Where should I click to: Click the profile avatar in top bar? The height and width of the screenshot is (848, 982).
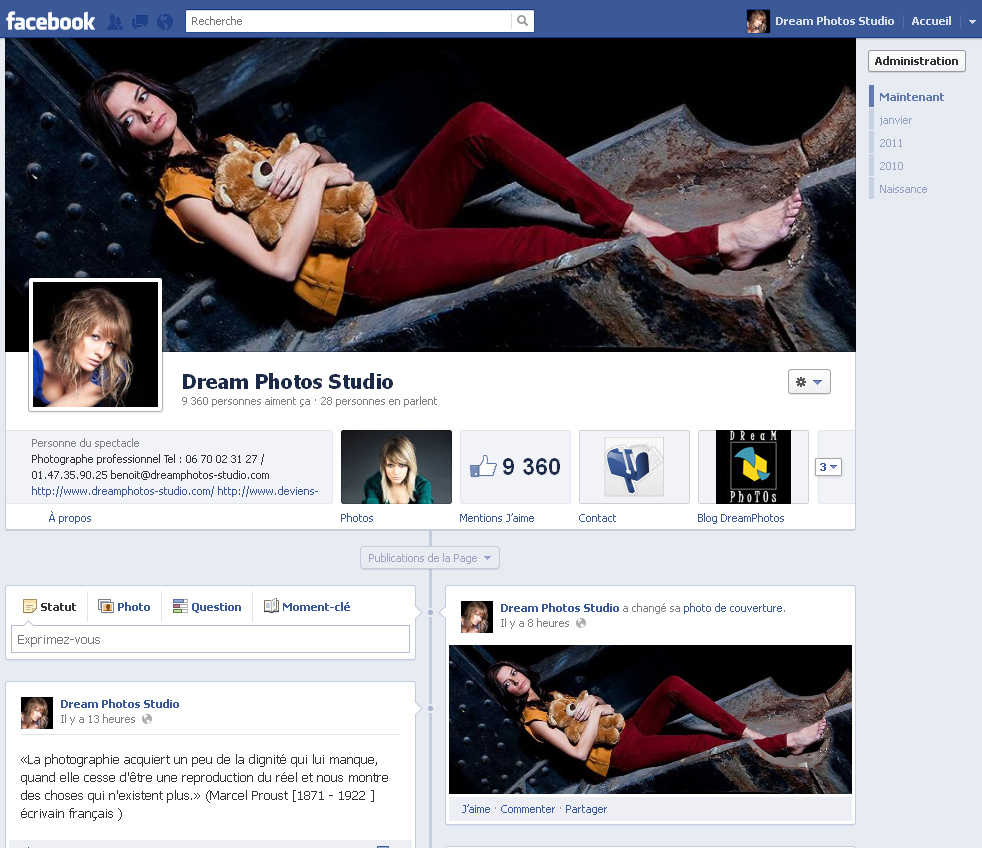tap(758, 21)
